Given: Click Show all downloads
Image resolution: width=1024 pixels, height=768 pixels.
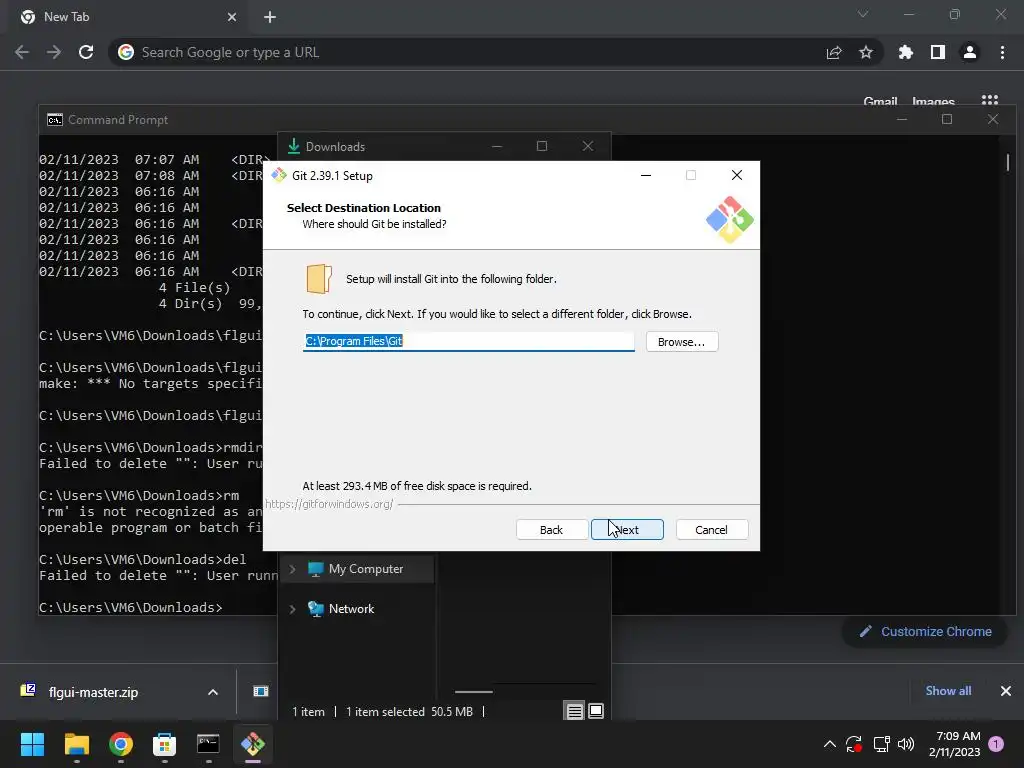Looking at the screenshot, I should pyautogui.click(x=948, y=690).
